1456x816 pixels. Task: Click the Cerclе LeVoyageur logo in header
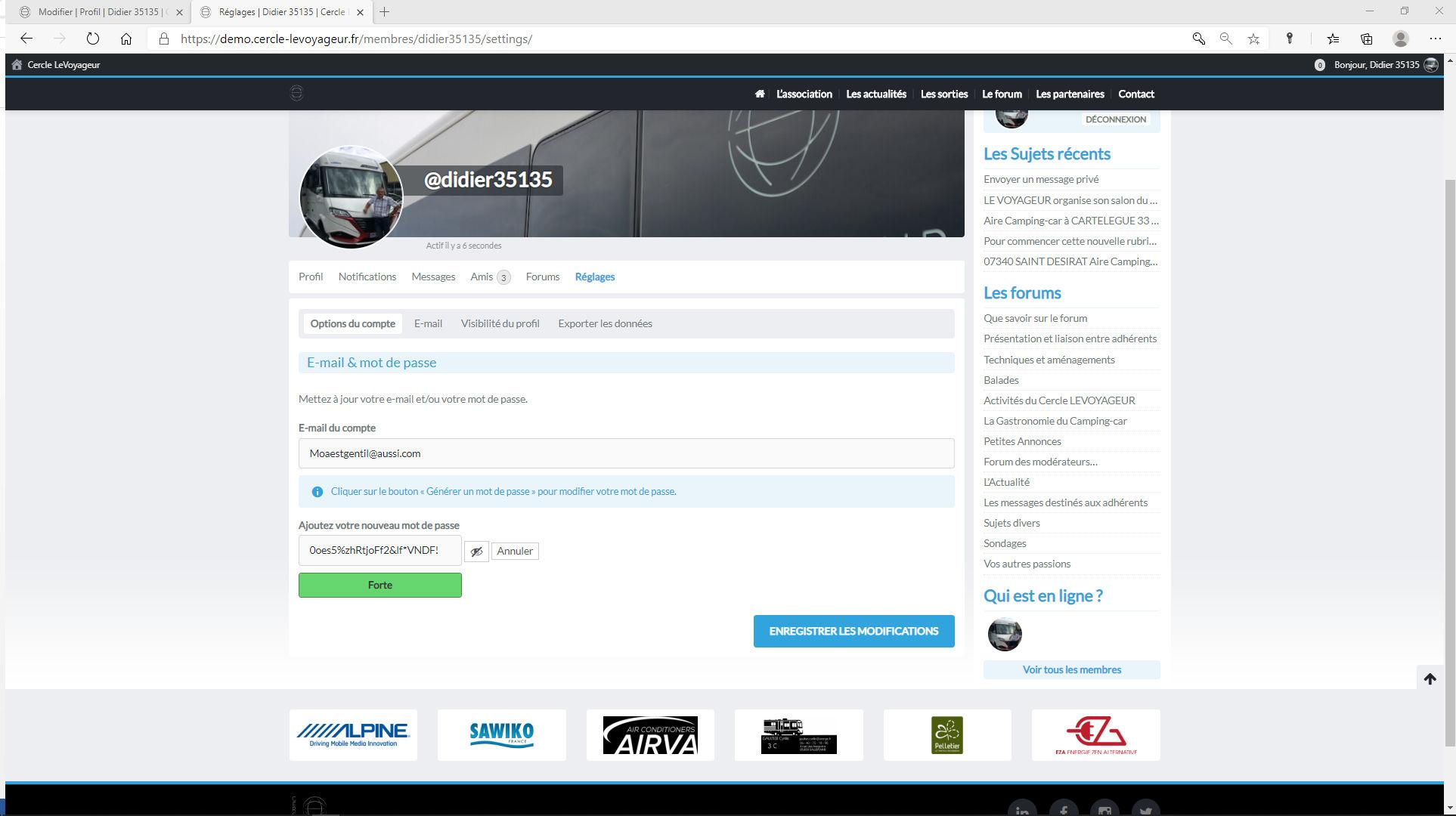click(296, 93)
